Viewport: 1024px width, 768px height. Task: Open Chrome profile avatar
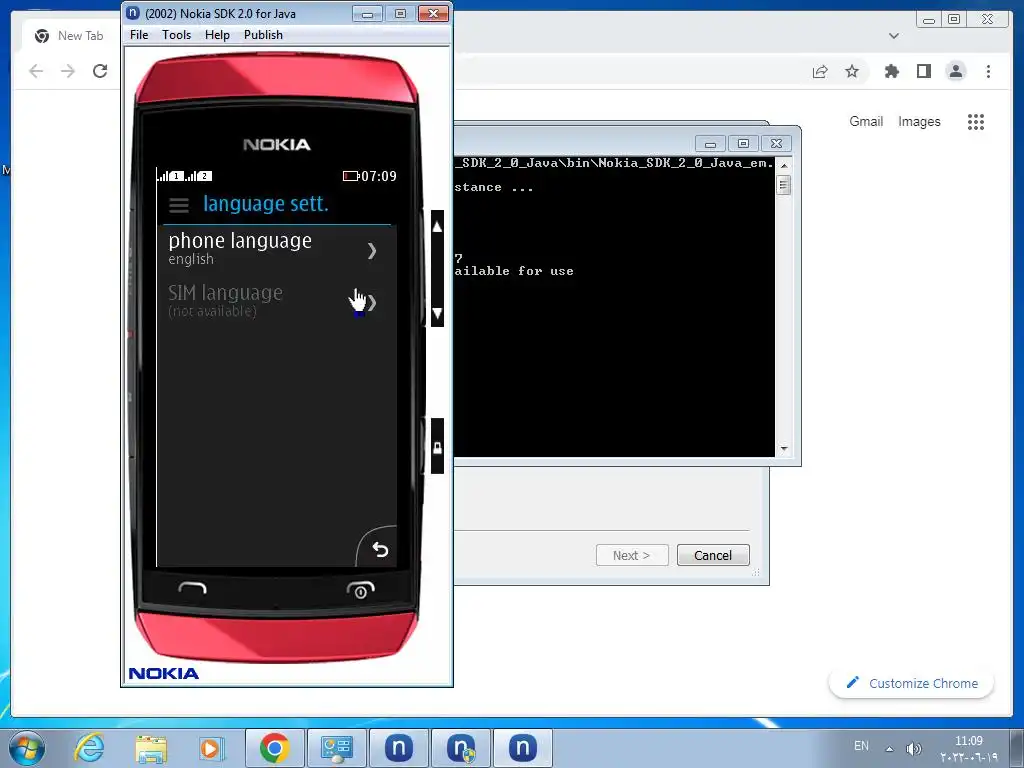click(x=955, y=71)
